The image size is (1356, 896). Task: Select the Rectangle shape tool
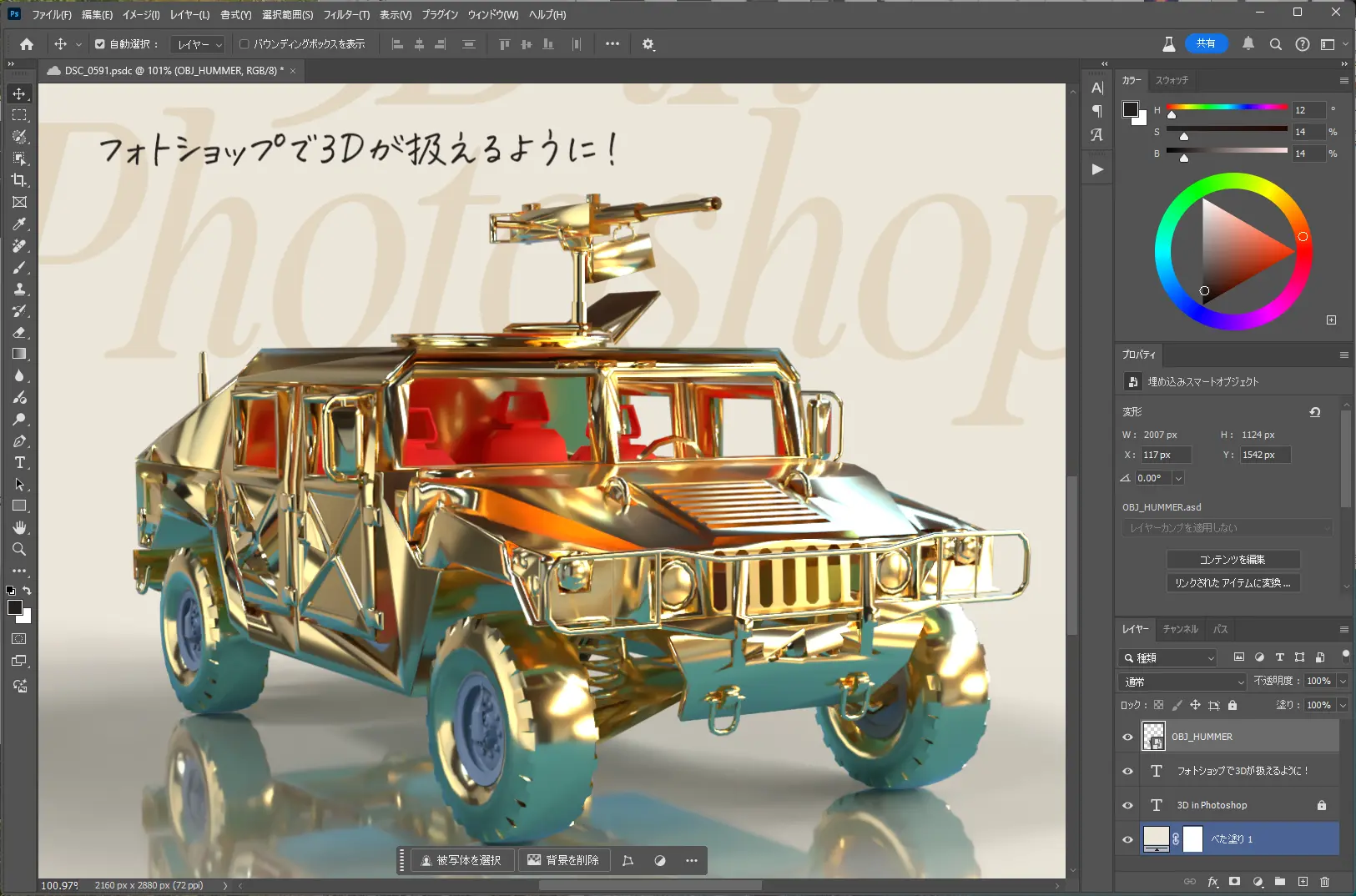click(x=19, y=506)
